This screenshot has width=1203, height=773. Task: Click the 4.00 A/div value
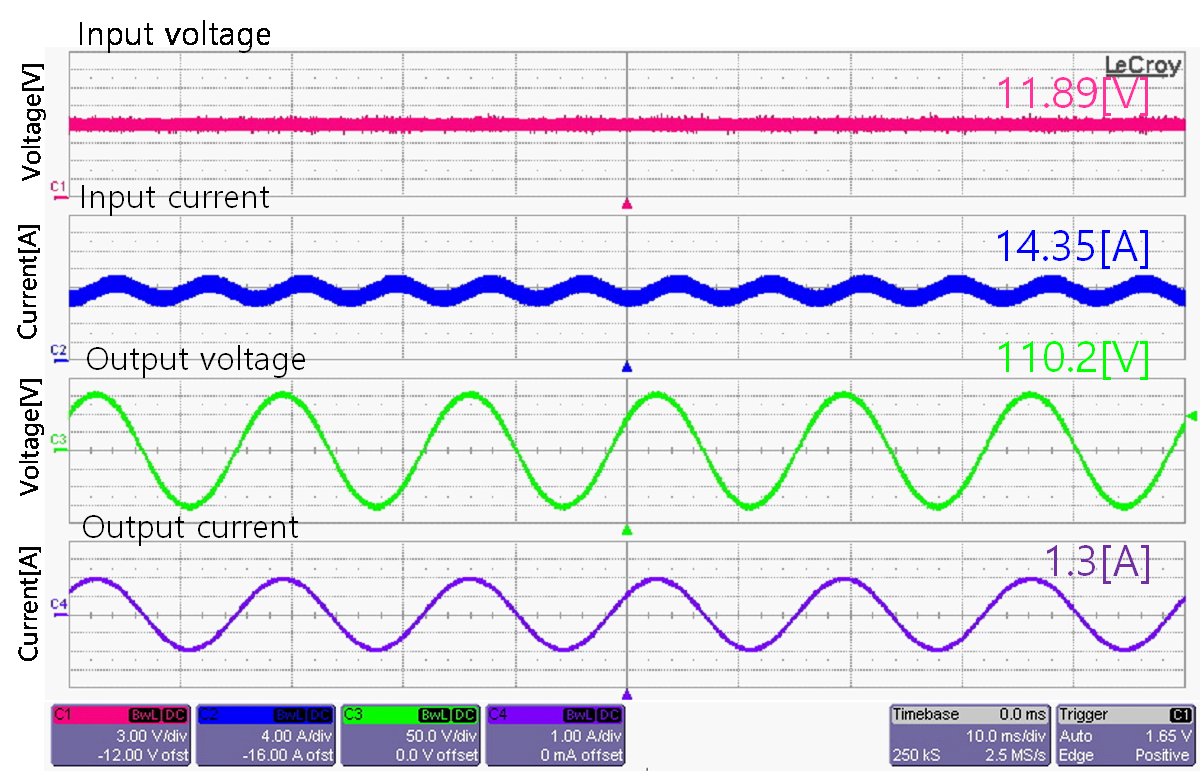tap(296, 736)
